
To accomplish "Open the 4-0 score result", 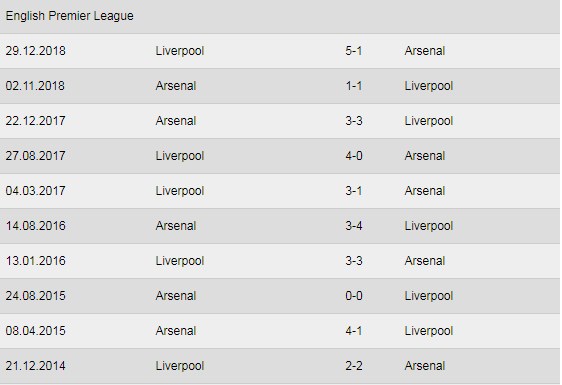I will pos(353,156).
